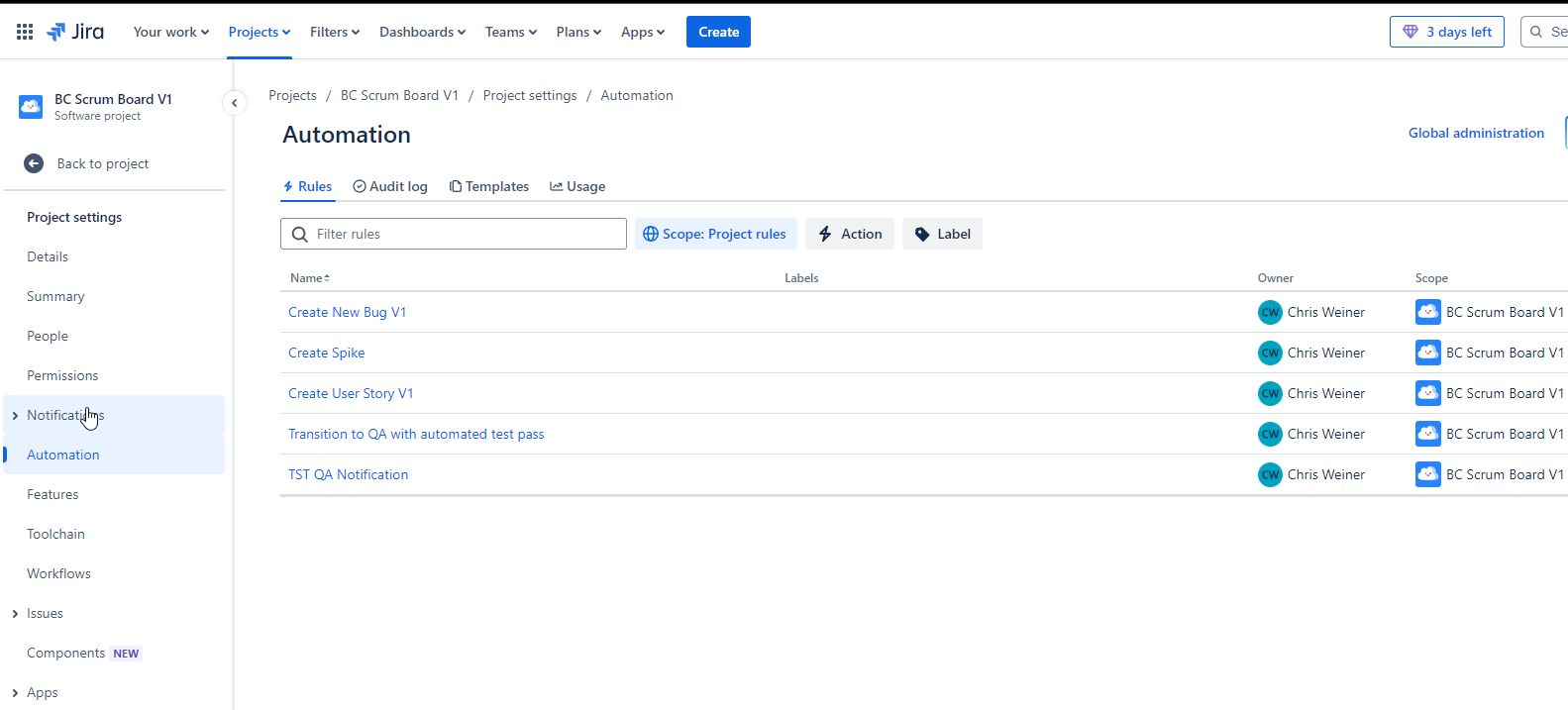Click the CW avatar in the TST QA Notification row
Screen dimensions: 1568x710
click(1270, 474)
